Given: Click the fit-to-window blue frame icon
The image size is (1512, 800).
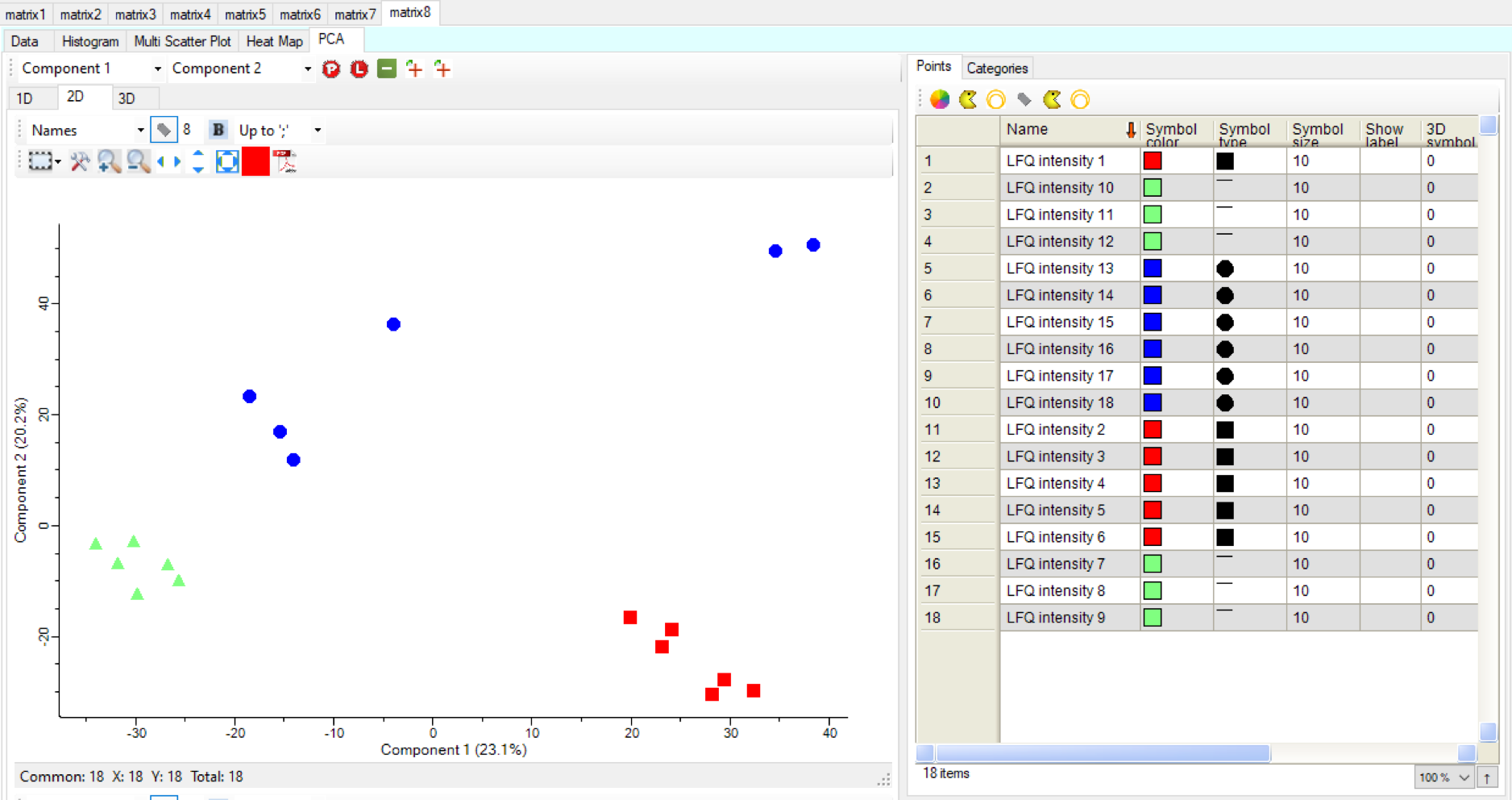Looking at the screenshot, I should [x=227, y=162].
